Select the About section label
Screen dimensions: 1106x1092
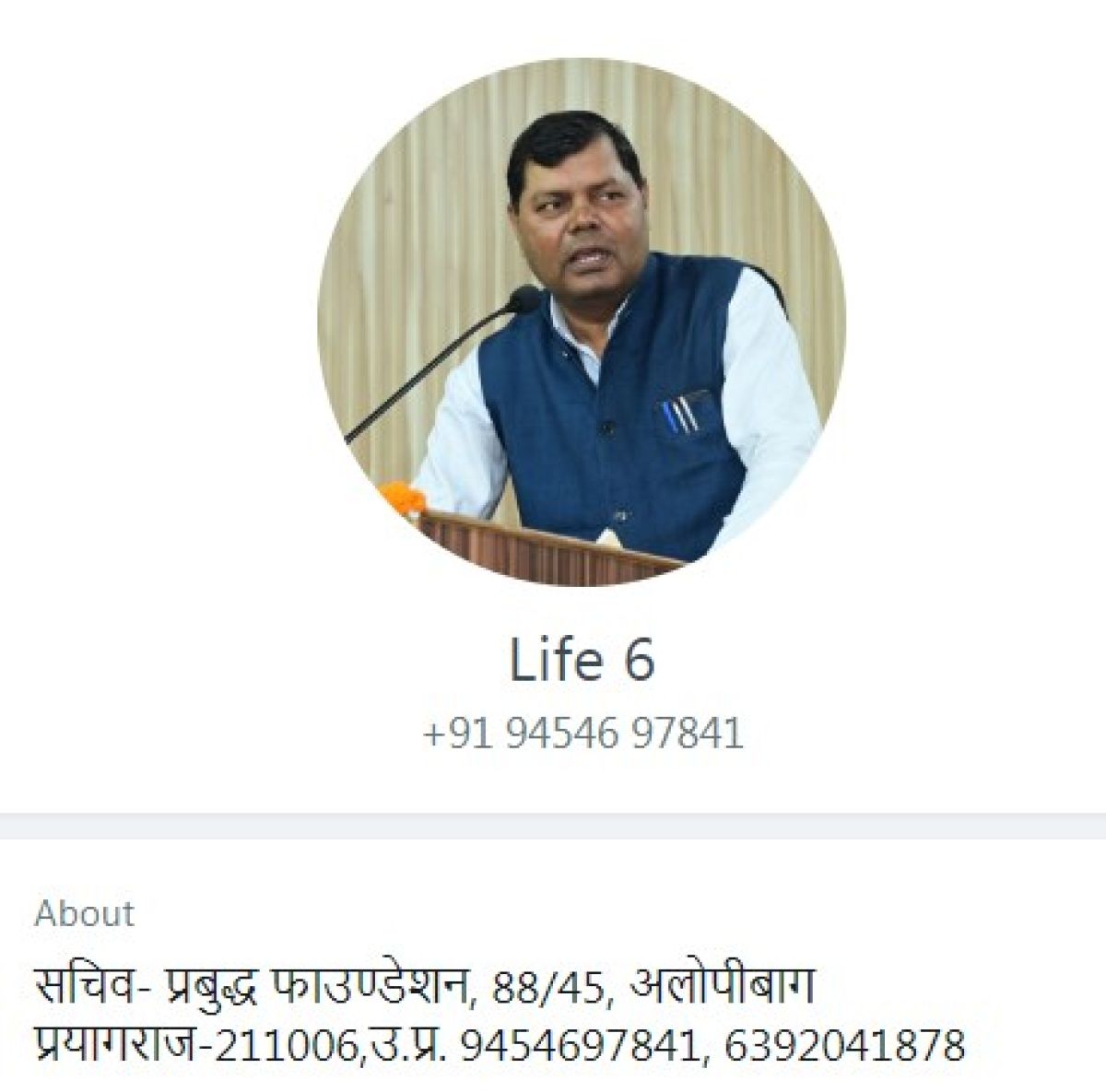[x=84, y=913]
